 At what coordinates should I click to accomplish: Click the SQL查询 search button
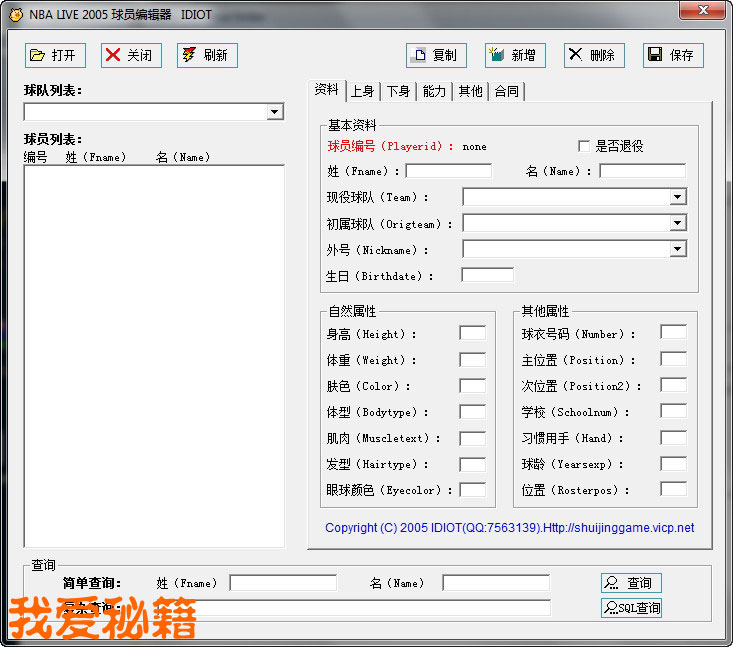[631, 608]
